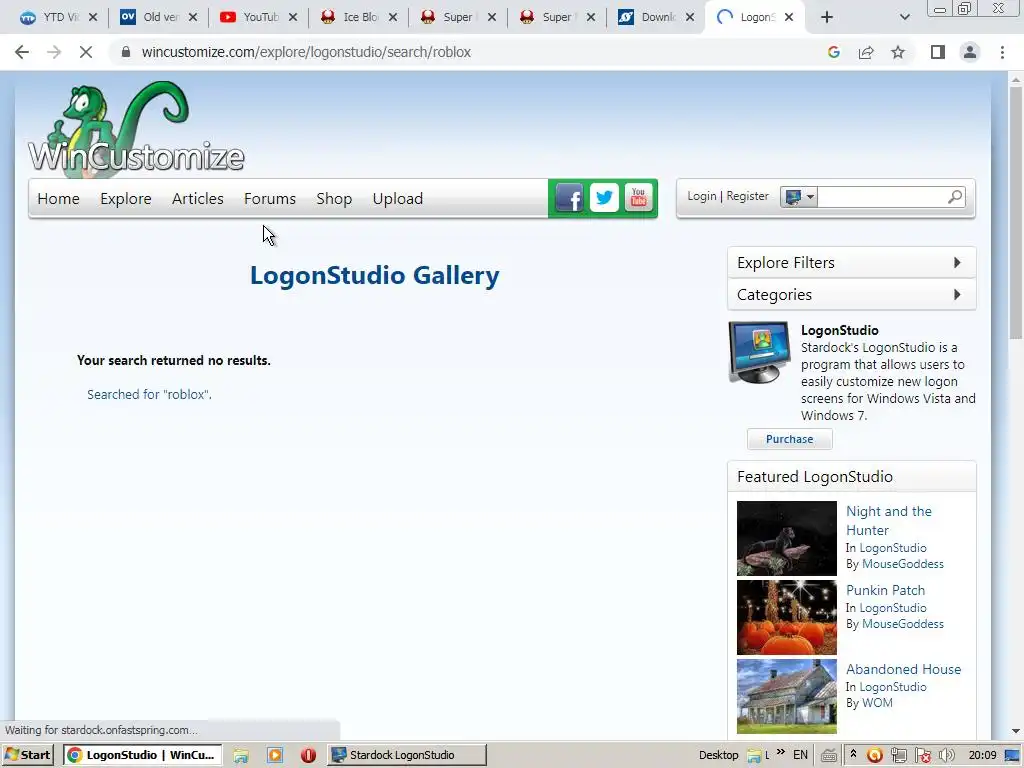Open the WinCustomize YouTube icon
The width and height of the screenshot is (1024, 768).
[x=638, y=197]
